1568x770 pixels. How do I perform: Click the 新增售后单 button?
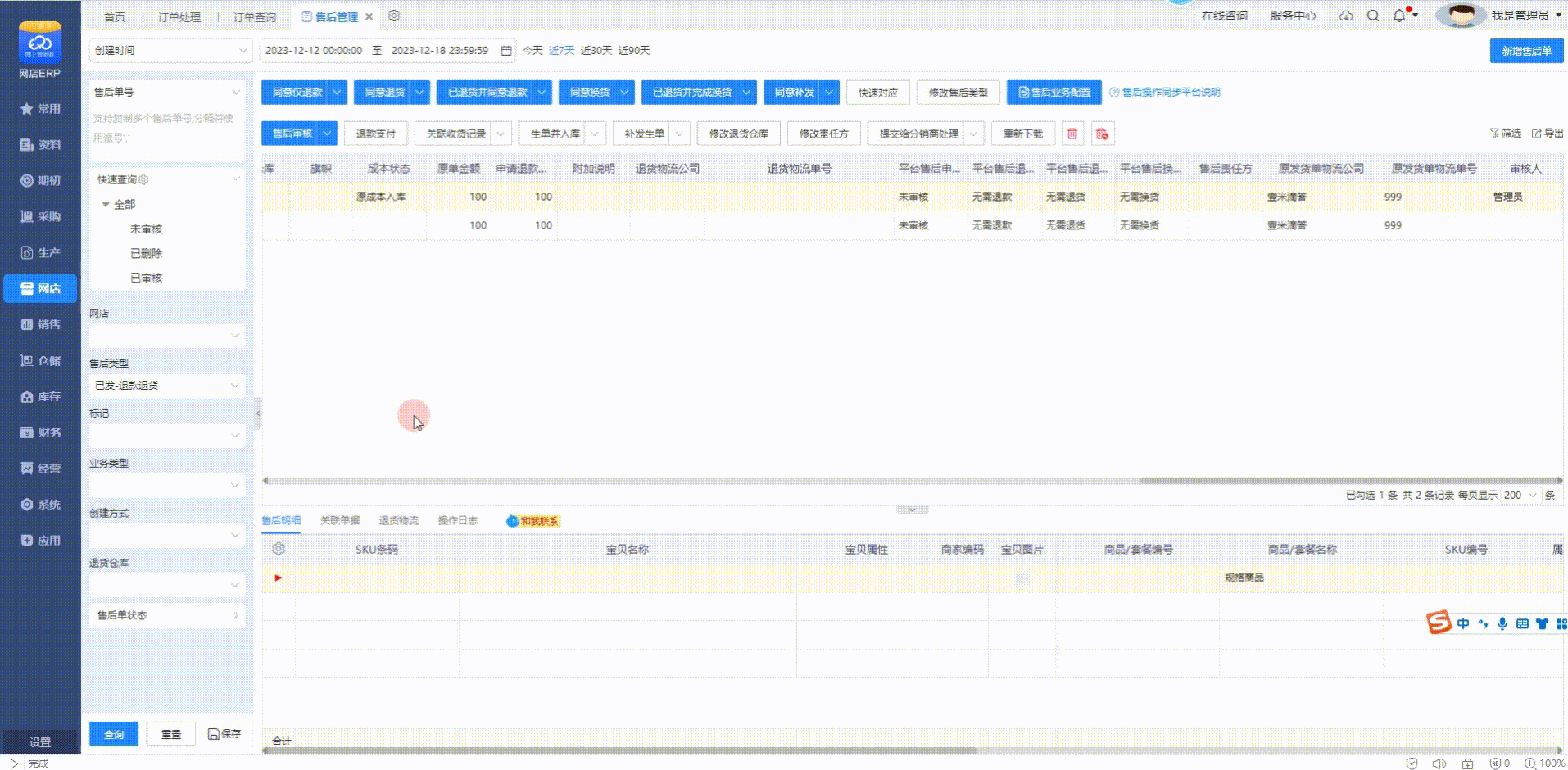[1525, 51]
